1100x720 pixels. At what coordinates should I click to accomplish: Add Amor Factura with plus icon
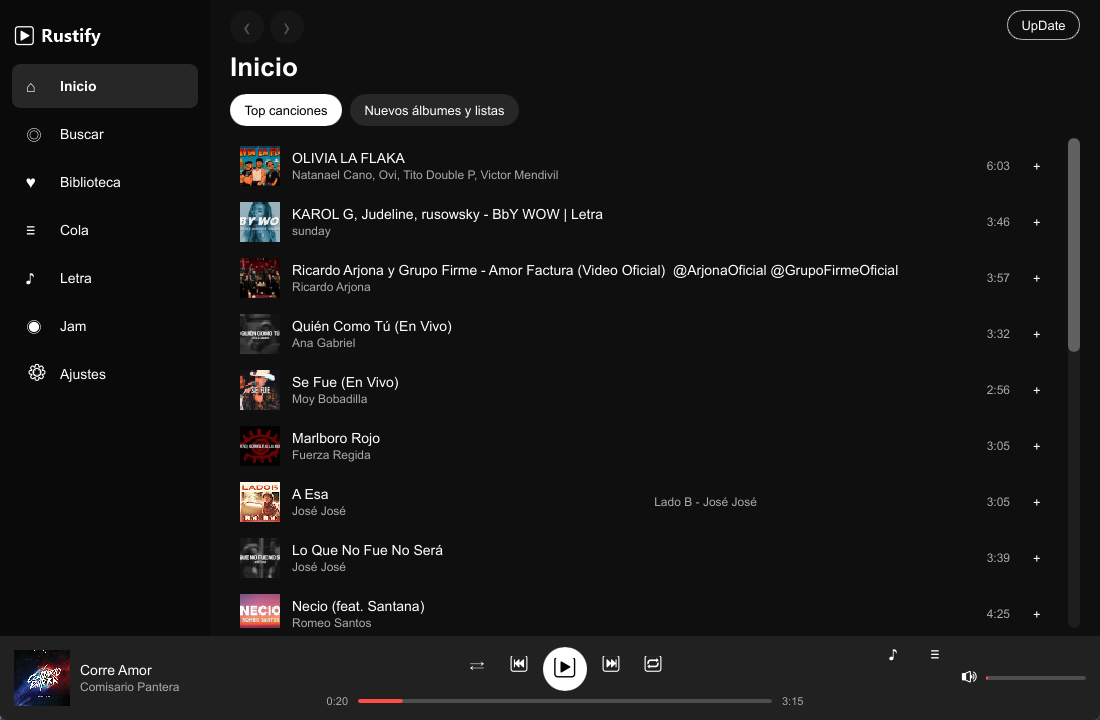(1036, 279)
